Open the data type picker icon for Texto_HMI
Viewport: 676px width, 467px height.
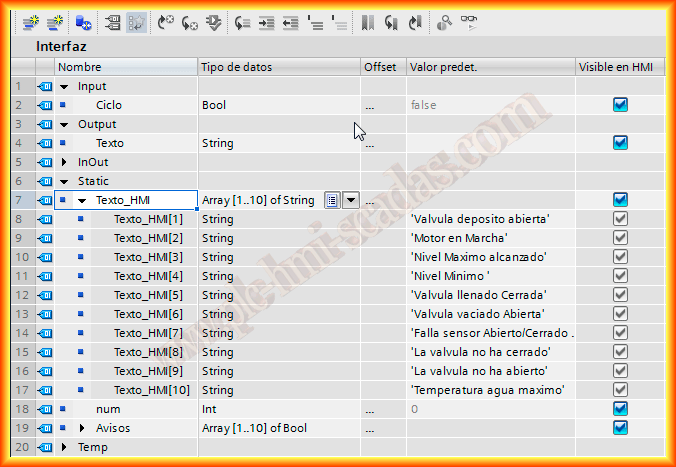[x=333, y=200]
